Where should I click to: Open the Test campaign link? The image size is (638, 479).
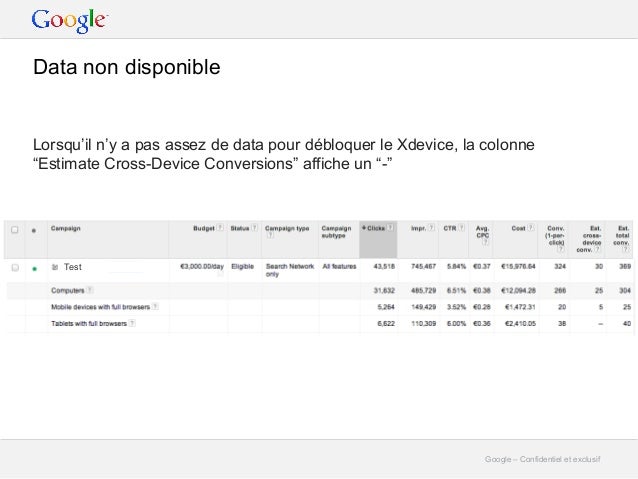tap(73, 267)
